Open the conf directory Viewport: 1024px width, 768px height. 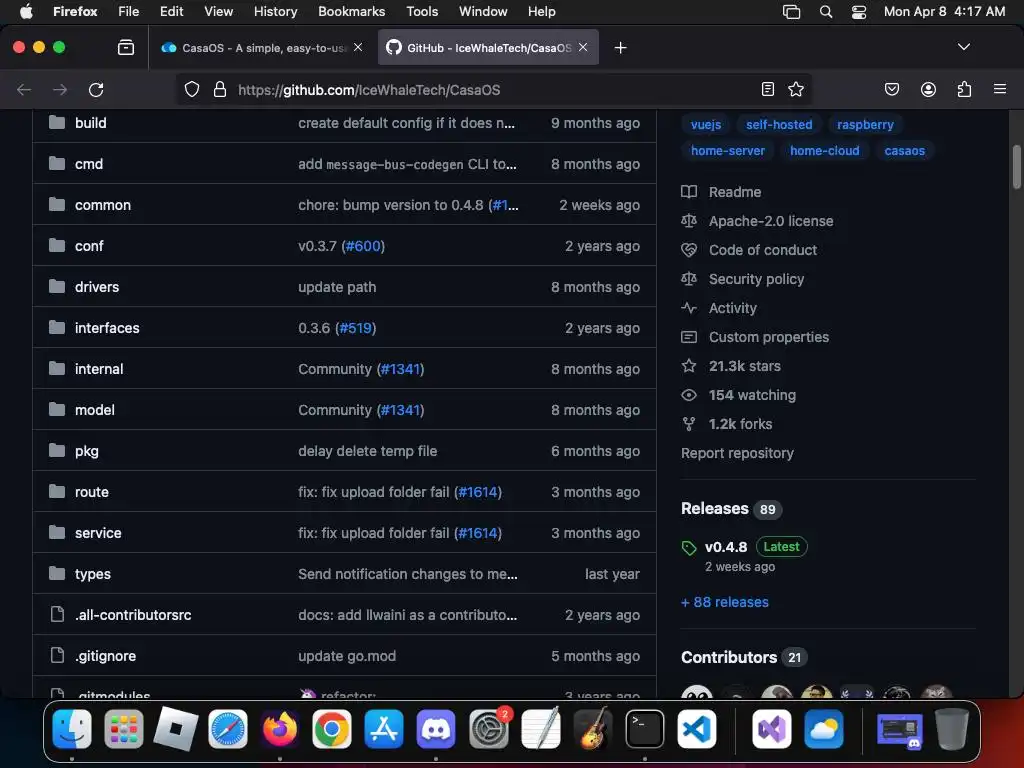[x=89, y=246]
